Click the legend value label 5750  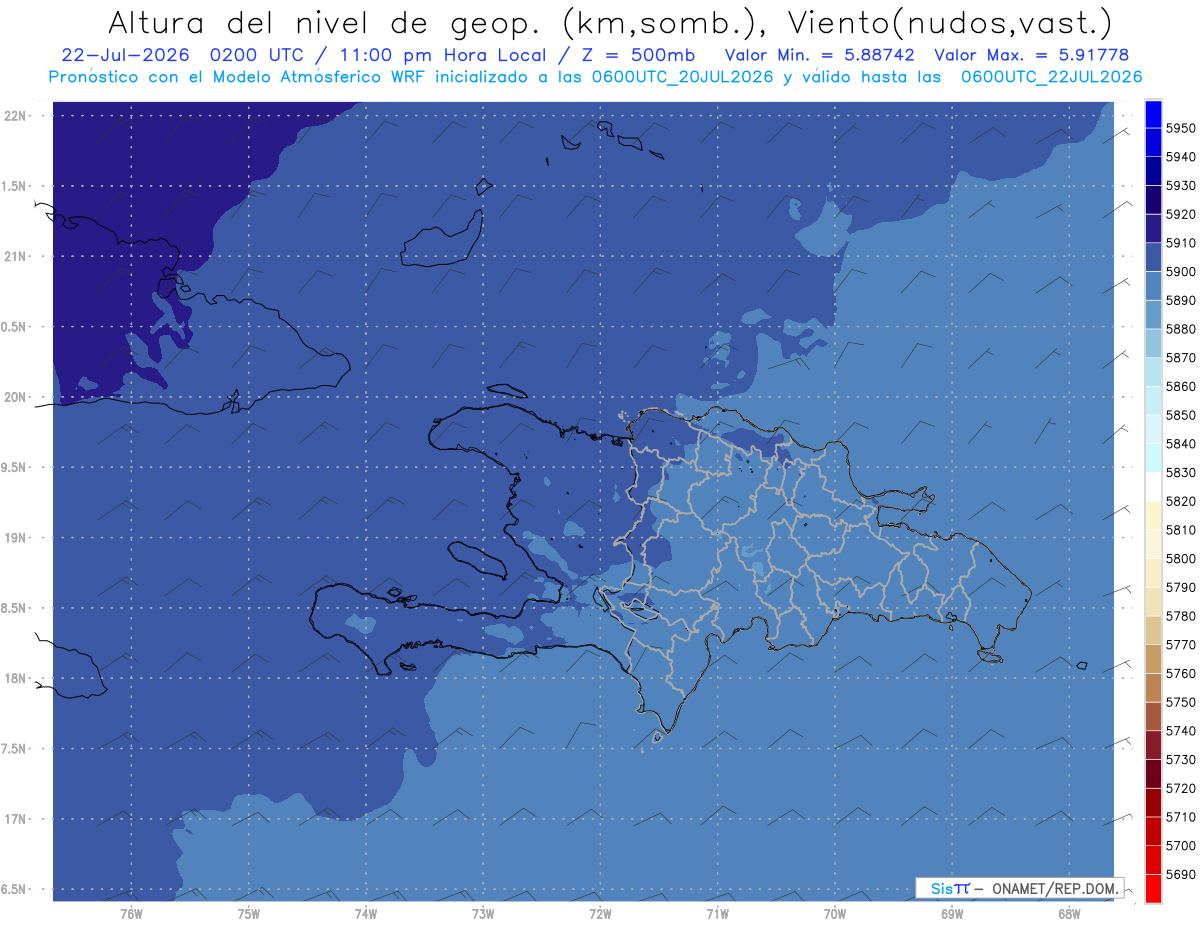[1181, 702]
